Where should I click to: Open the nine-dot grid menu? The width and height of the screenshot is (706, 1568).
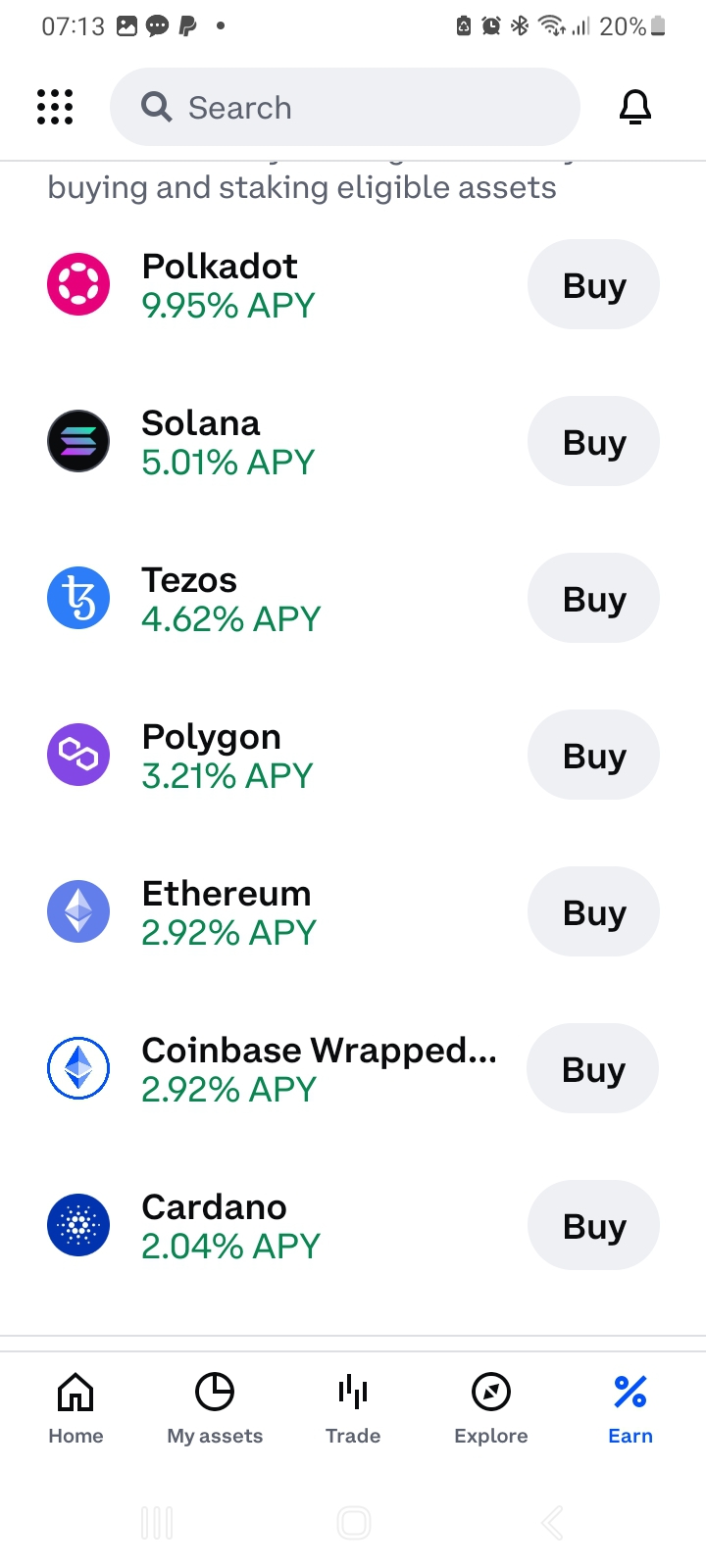55,107
